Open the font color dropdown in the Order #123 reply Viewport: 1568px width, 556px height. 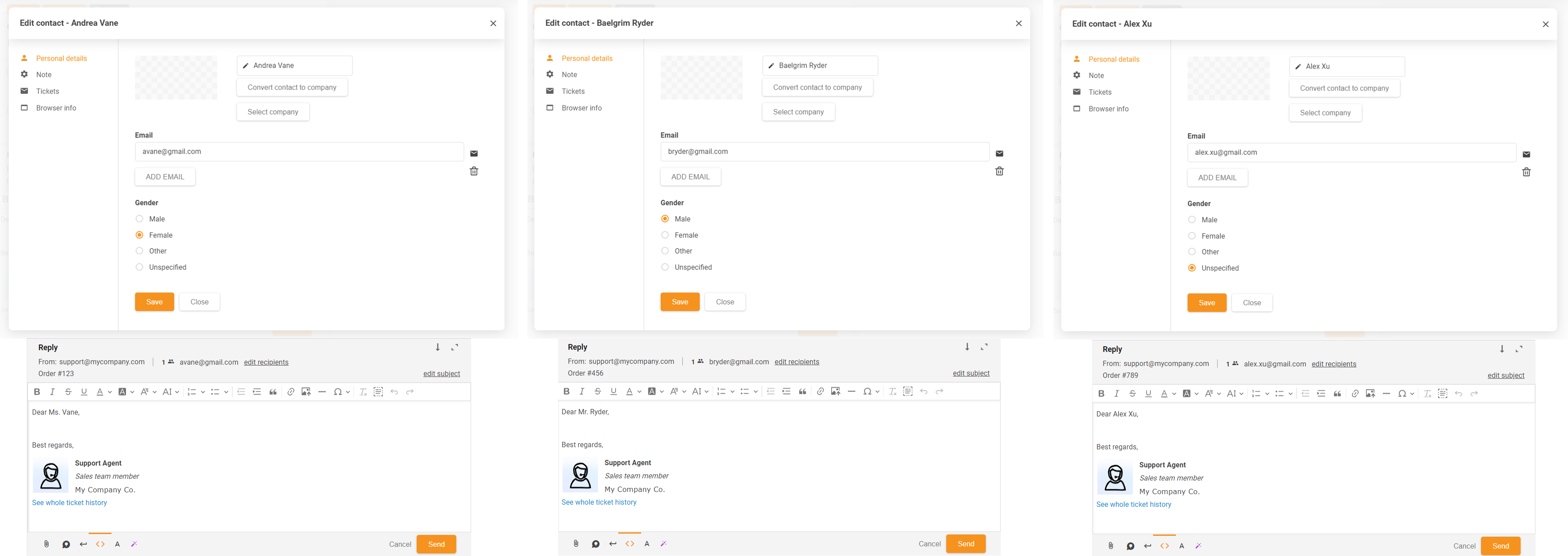pos(110,392)
